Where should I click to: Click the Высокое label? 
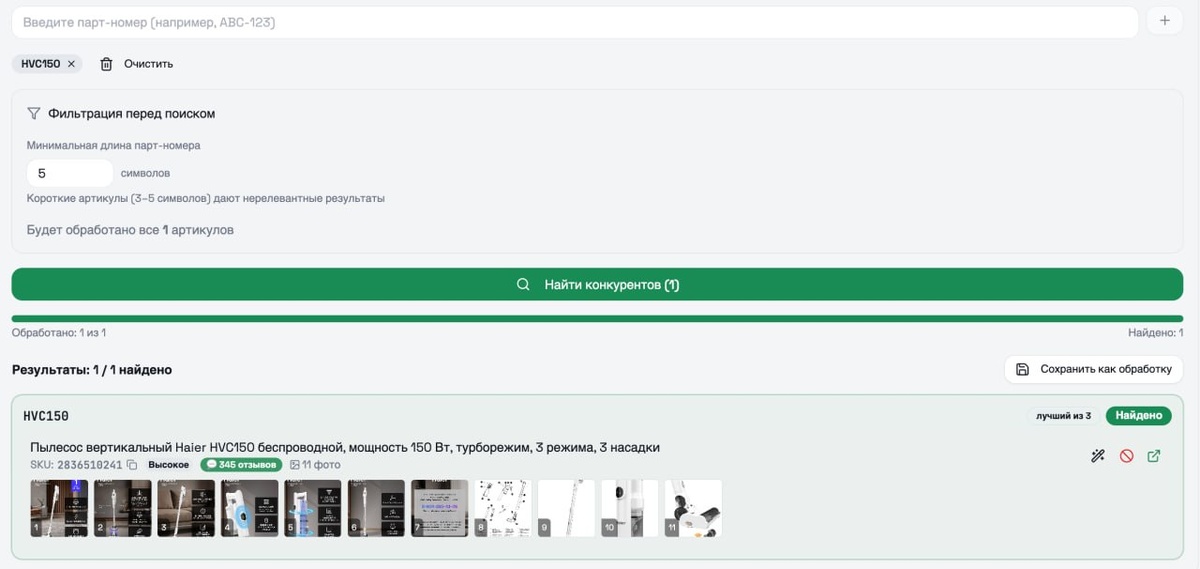tap(169, 465)
